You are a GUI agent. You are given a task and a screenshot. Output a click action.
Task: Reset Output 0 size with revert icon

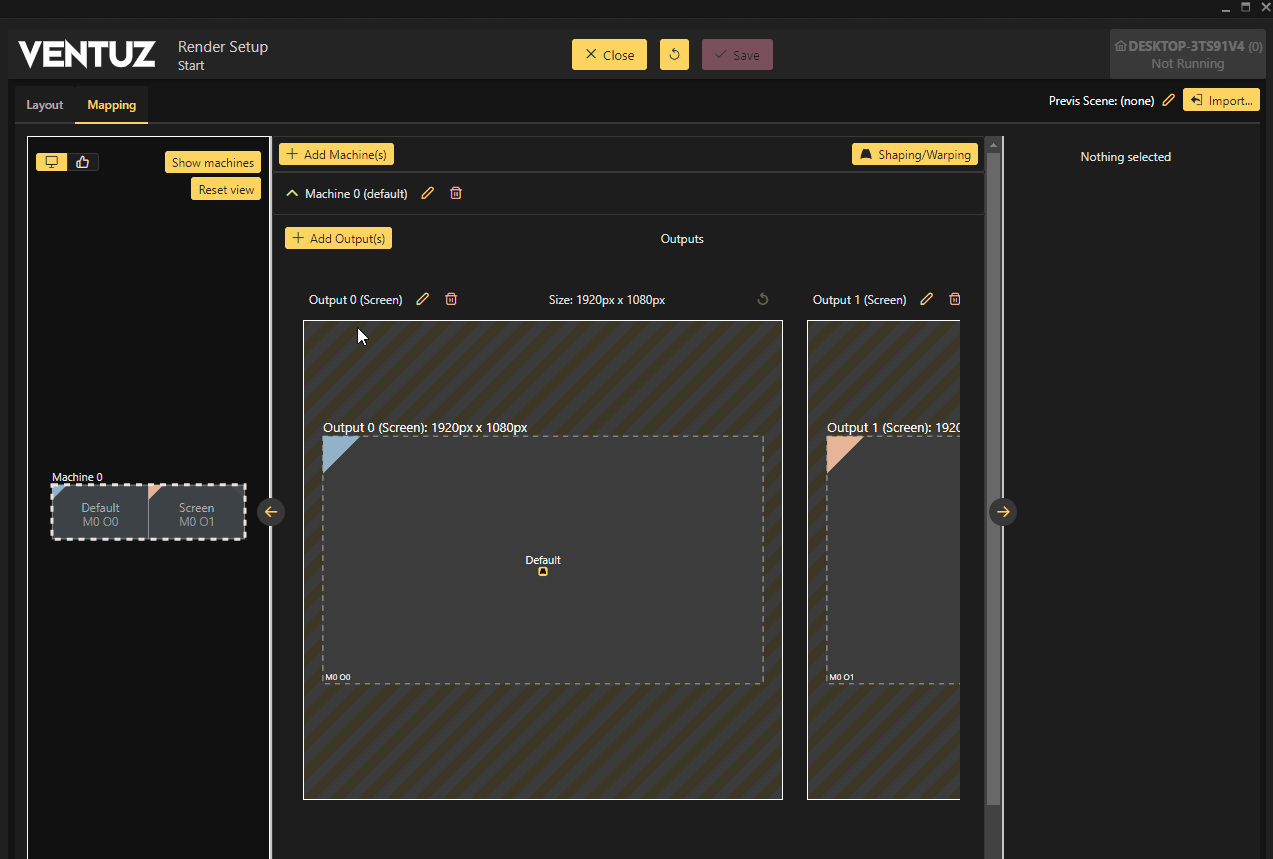(x=763, y=299)
